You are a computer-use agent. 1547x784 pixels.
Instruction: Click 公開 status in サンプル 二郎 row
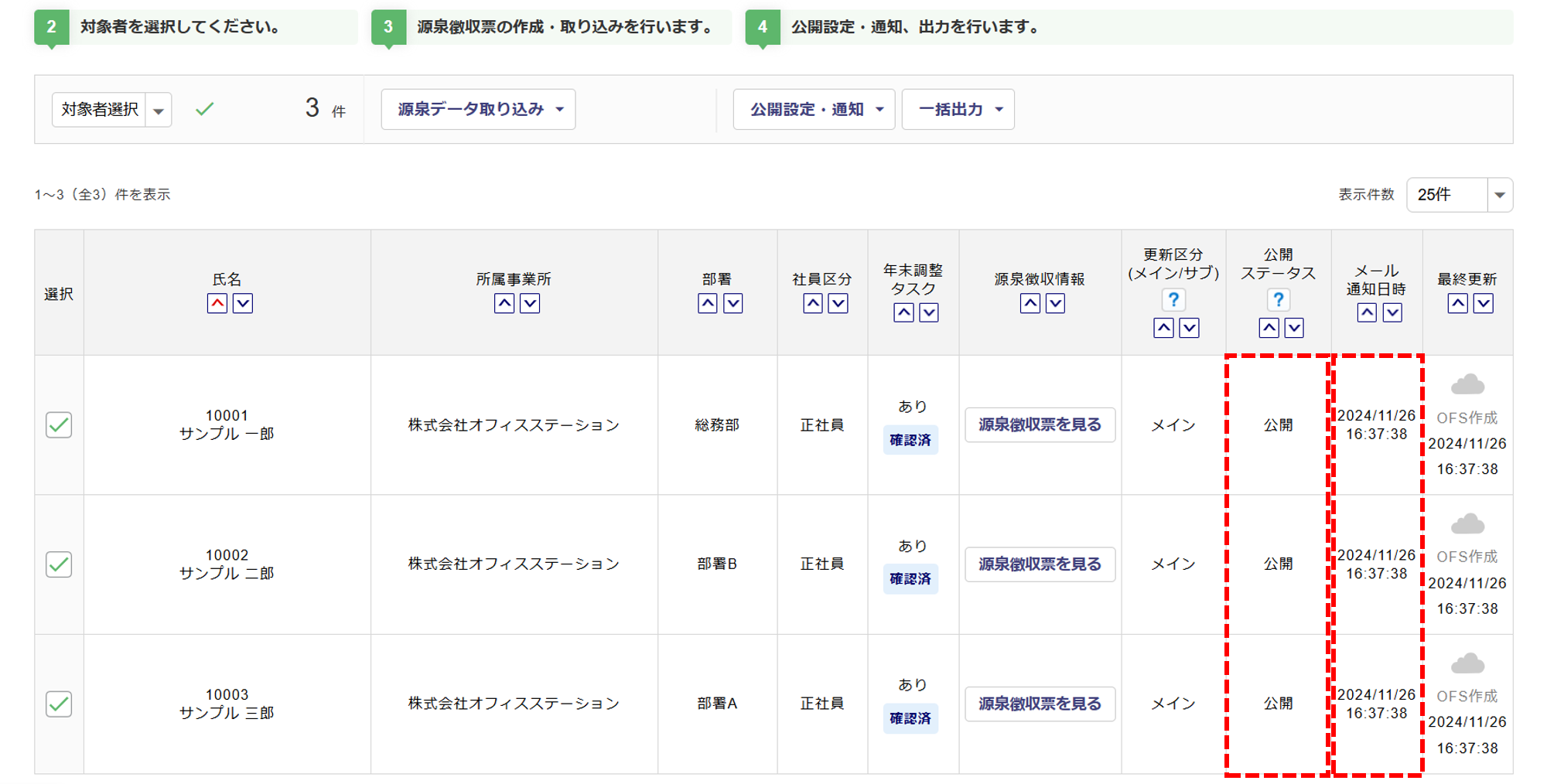click(1279, 564)
